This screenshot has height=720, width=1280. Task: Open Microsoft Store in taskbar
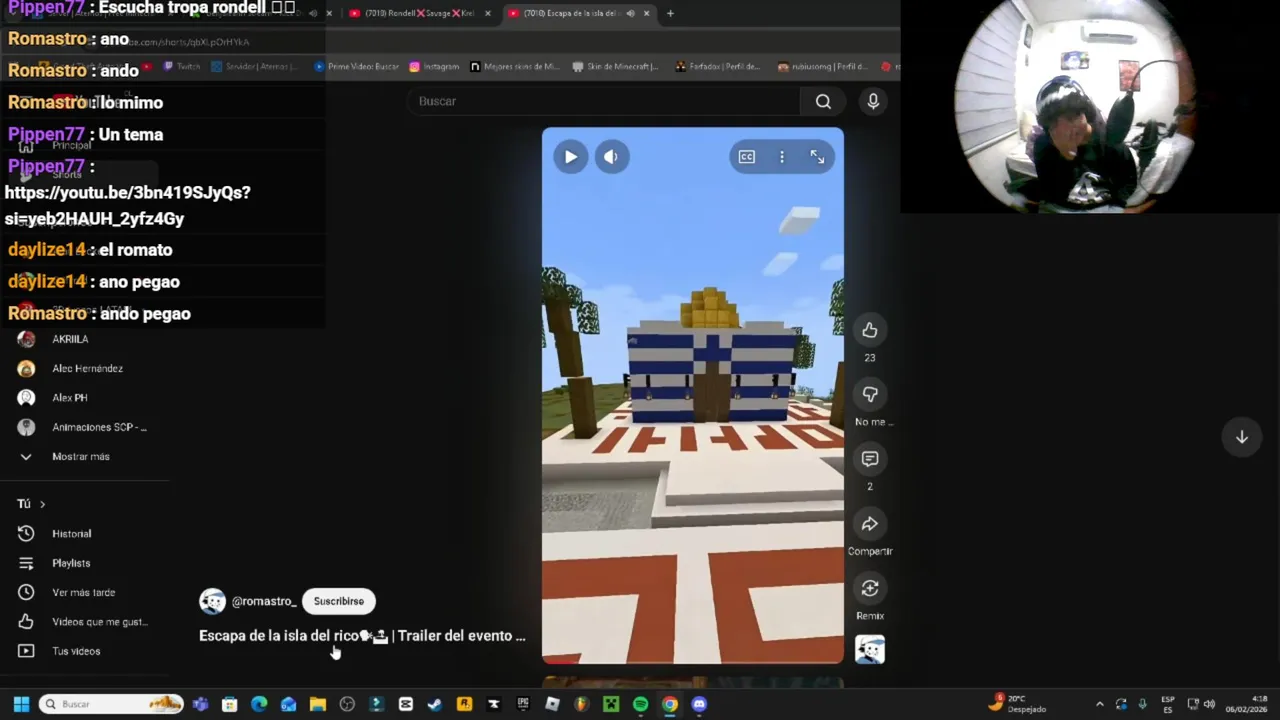coord(230,704)
